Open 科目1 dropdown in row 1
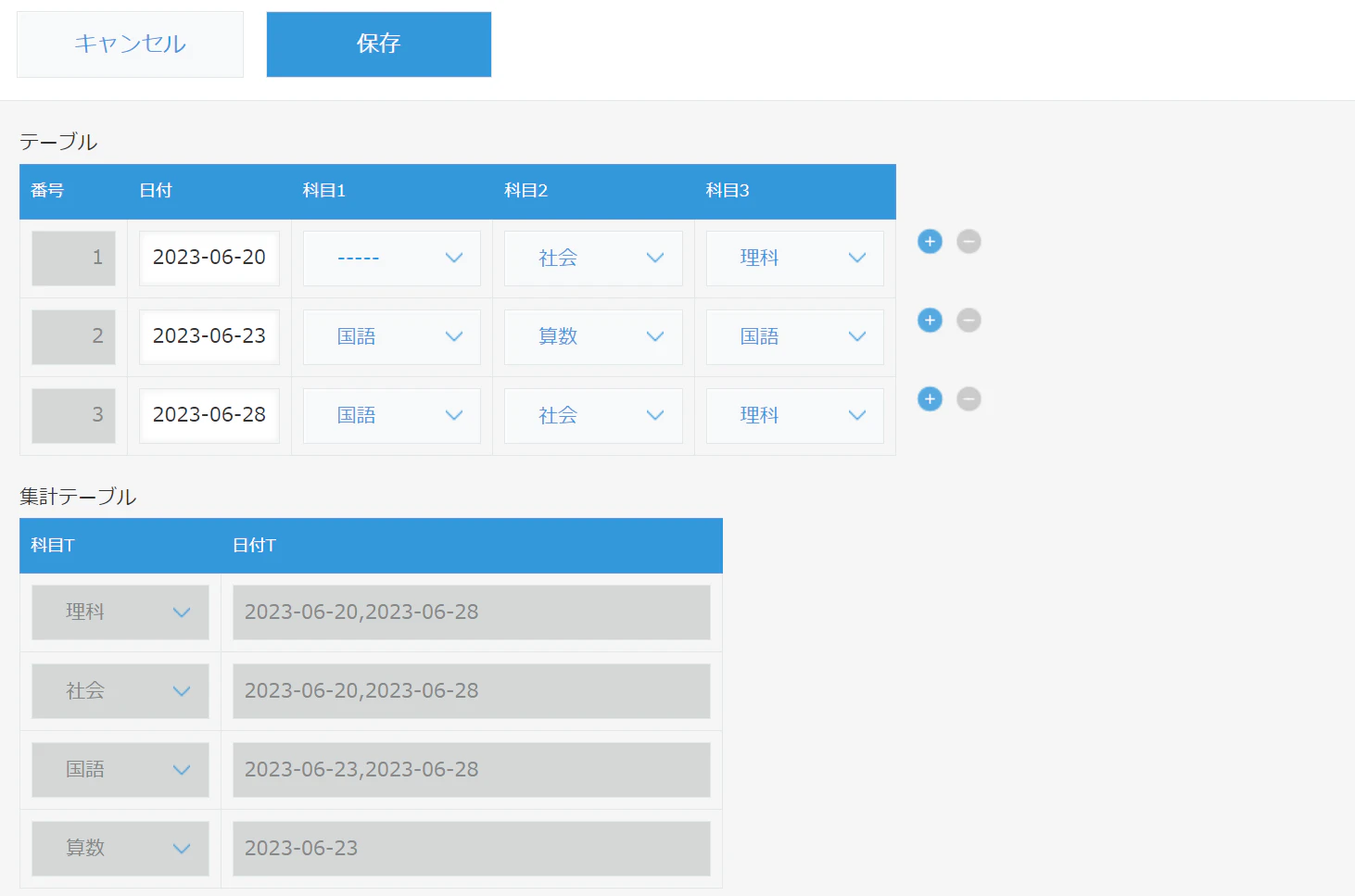 pyautogui.click(x=392, y=259)
